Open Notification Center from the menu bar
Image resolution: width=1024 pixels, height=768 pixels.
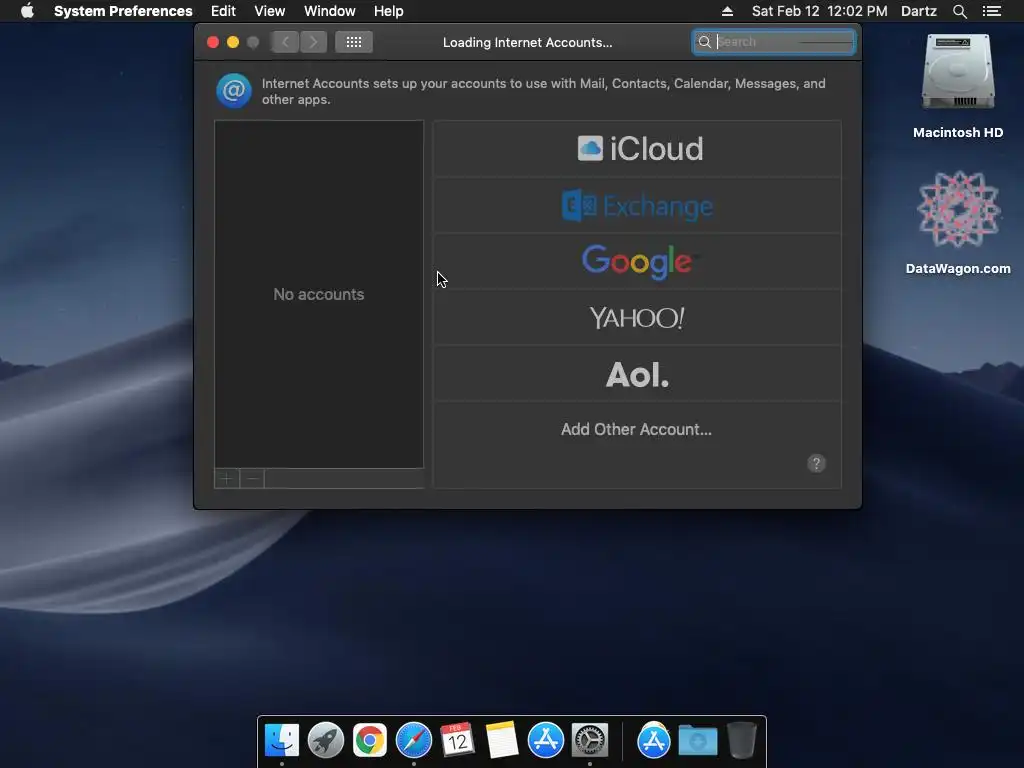[x=991, y=11]
